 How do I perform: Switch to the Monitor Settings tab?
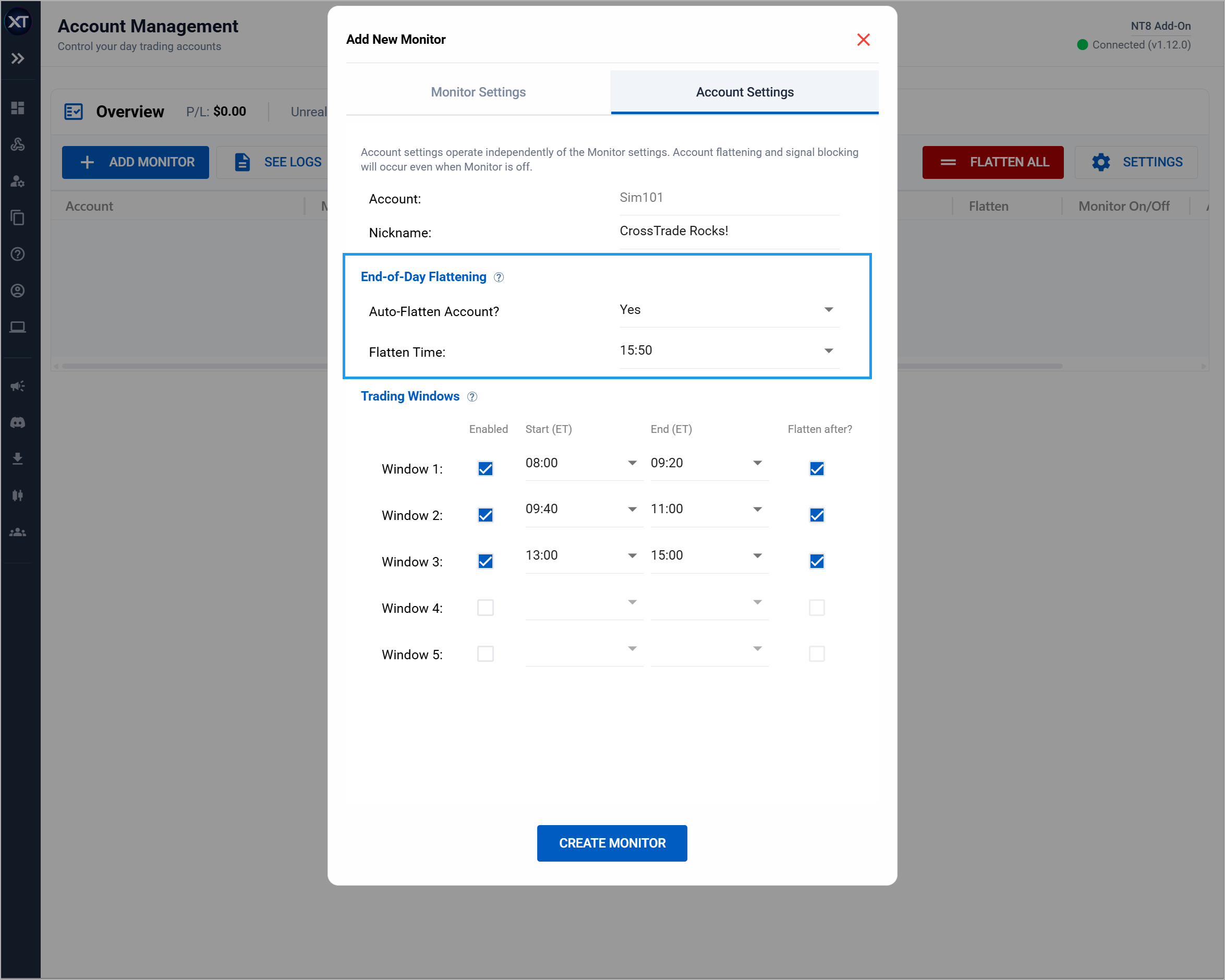(478, 92)
